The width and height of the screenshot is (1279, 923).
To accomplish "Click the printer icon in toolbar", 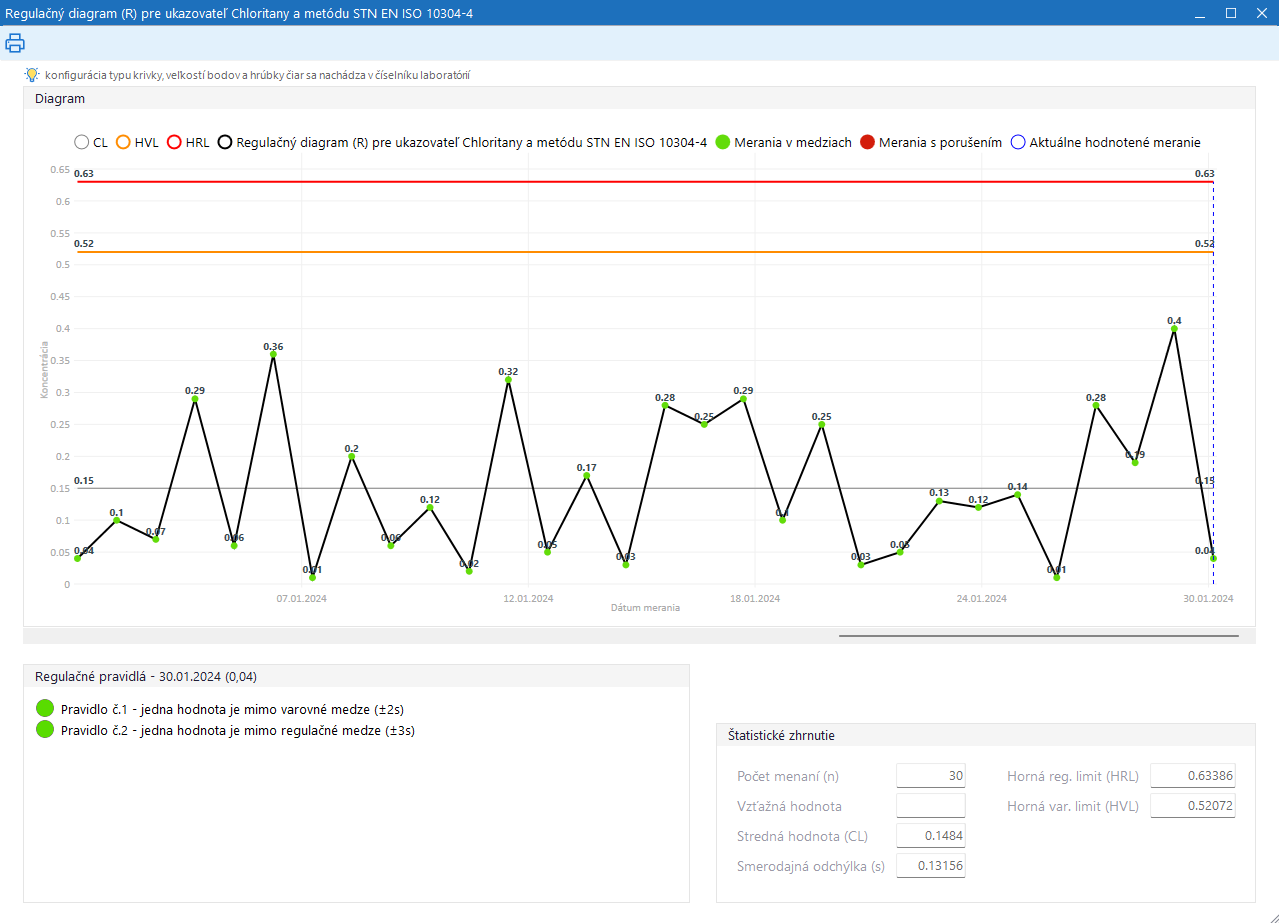I will pyautogui.click(x=15, y=43).
